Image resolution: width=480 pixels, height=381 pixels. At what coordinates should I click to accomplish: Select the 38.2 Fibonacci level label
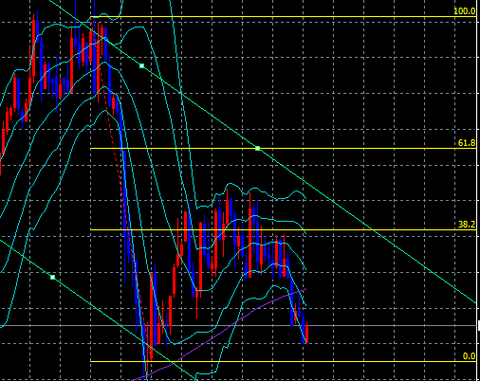pyautogui.click(x=467, y=225)
